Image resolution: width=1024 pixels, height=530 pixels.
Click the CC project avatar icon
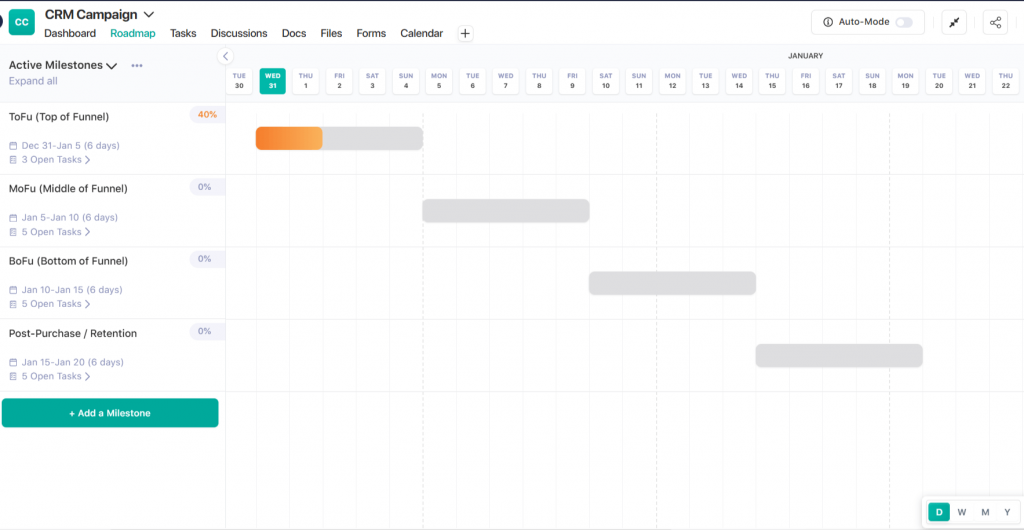(22, 22)
